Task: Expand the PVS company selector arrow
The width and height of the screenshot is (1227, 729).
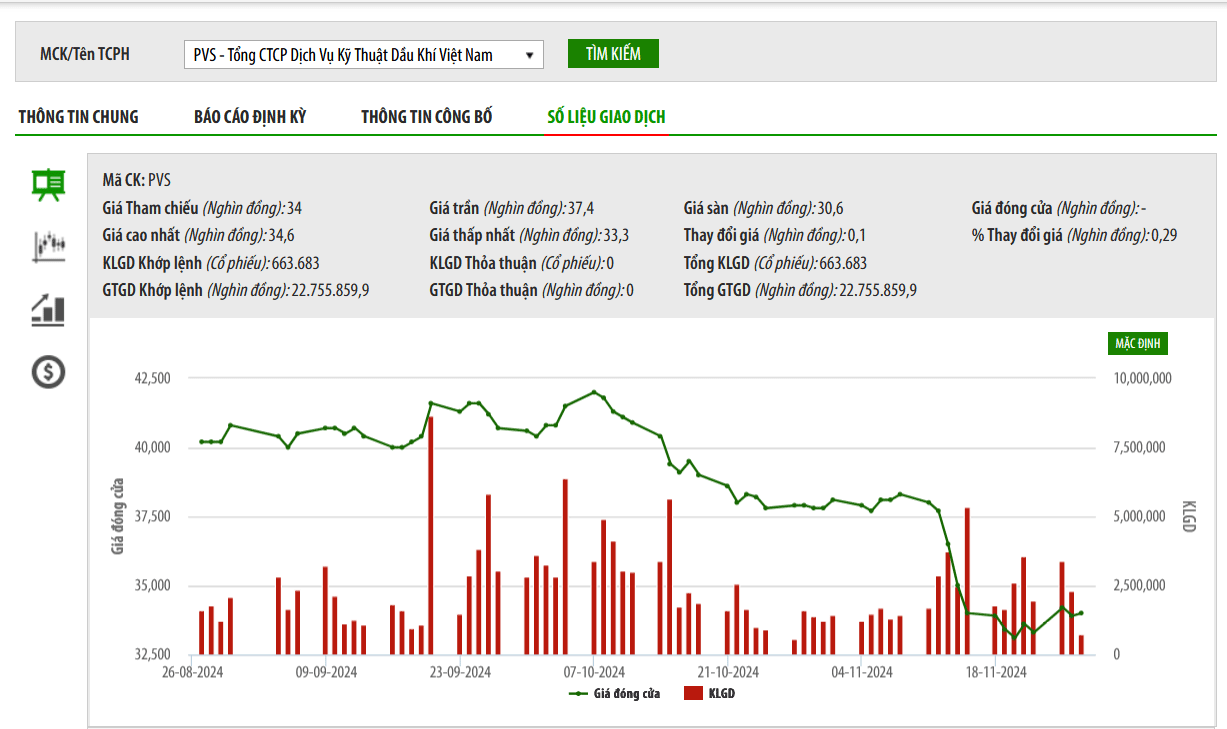Action: 530,55
